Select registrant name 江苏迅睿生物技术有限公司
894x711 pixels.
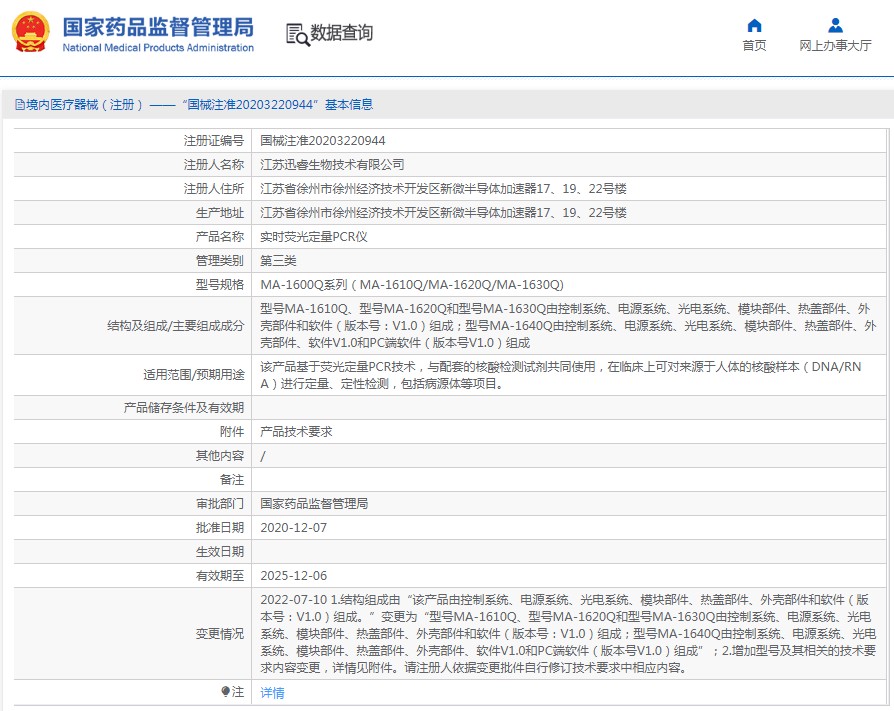(x=332, y=165)
